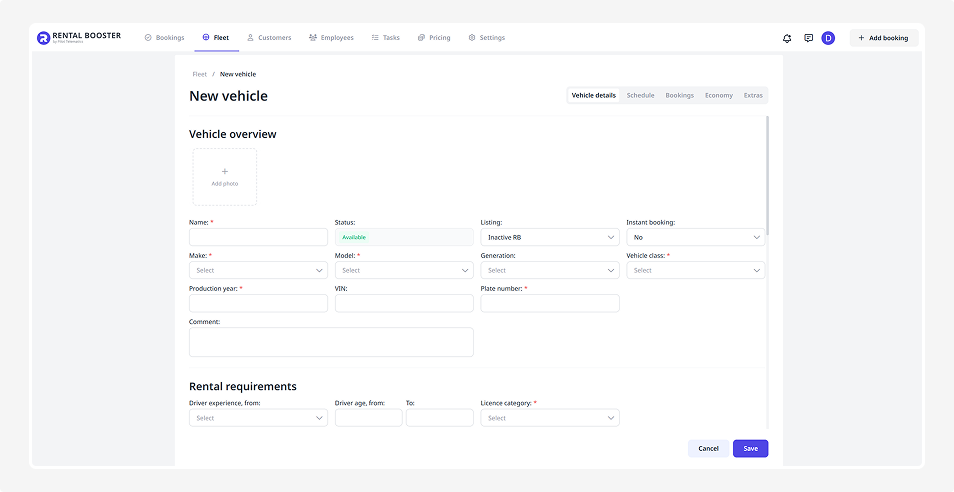Open the notifications bell
Viewport: 954px width, 492px height.
(787, 38)
